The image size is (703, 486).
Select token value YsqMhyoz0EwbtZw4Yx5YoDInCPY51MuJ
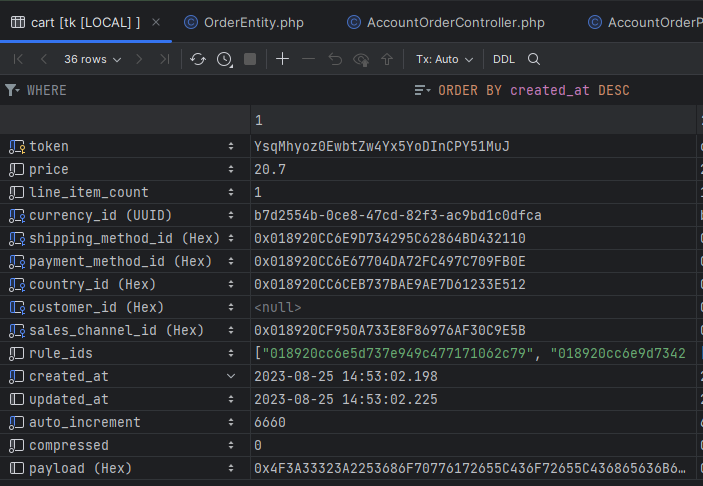coord(473,146)
